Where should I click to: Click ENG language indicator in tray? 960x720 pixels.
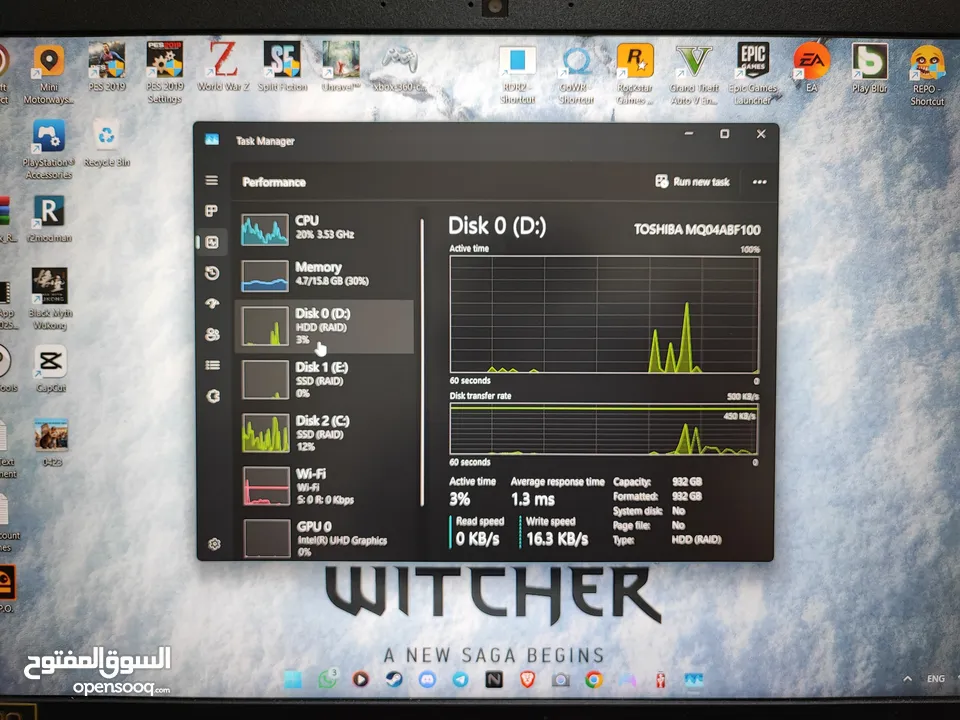[936, 678]
